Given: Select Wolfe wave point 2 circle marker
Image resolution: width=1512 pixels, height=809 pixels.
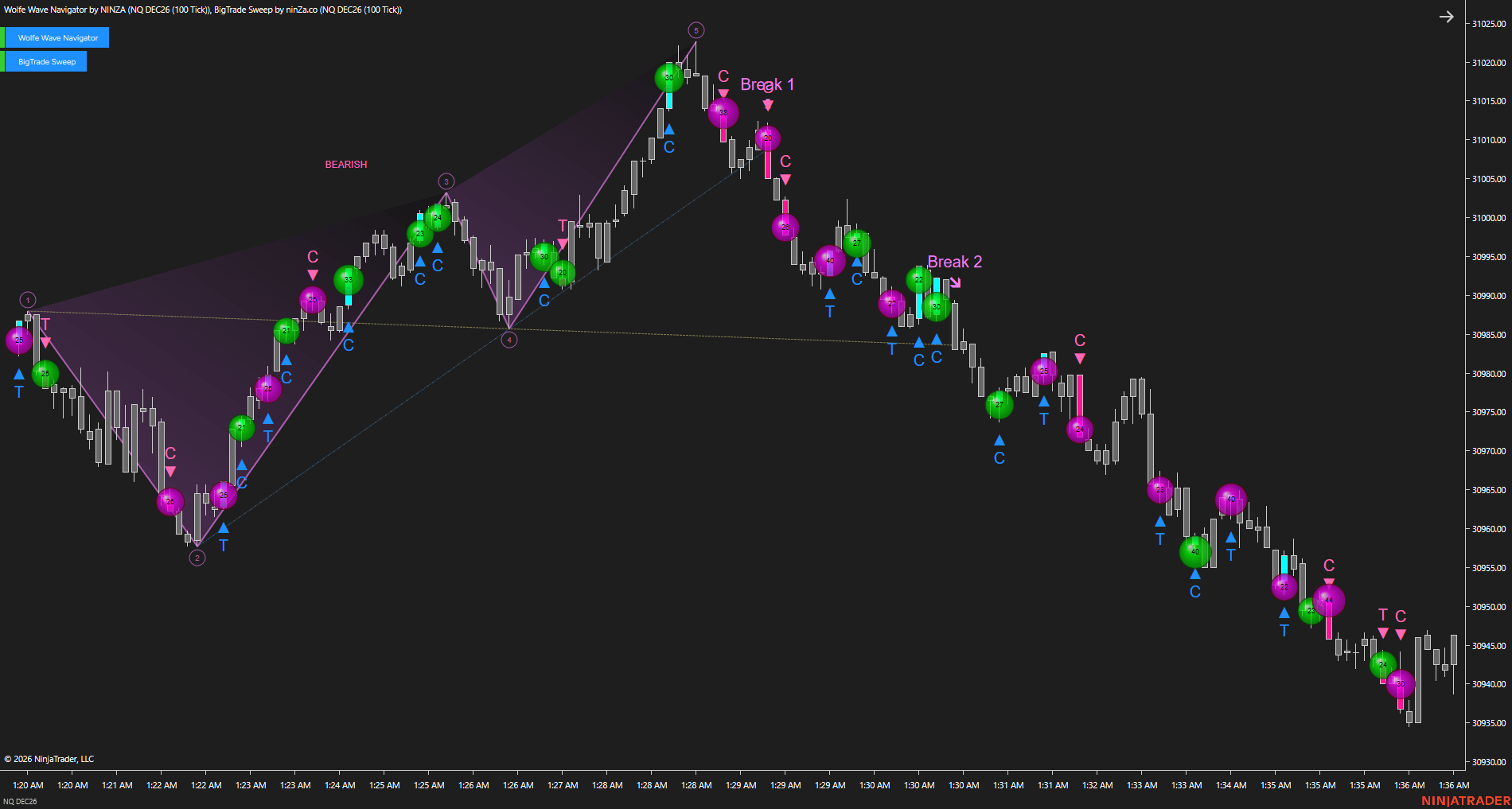Looking at the screenshot, I should click(x=197, y=558).
